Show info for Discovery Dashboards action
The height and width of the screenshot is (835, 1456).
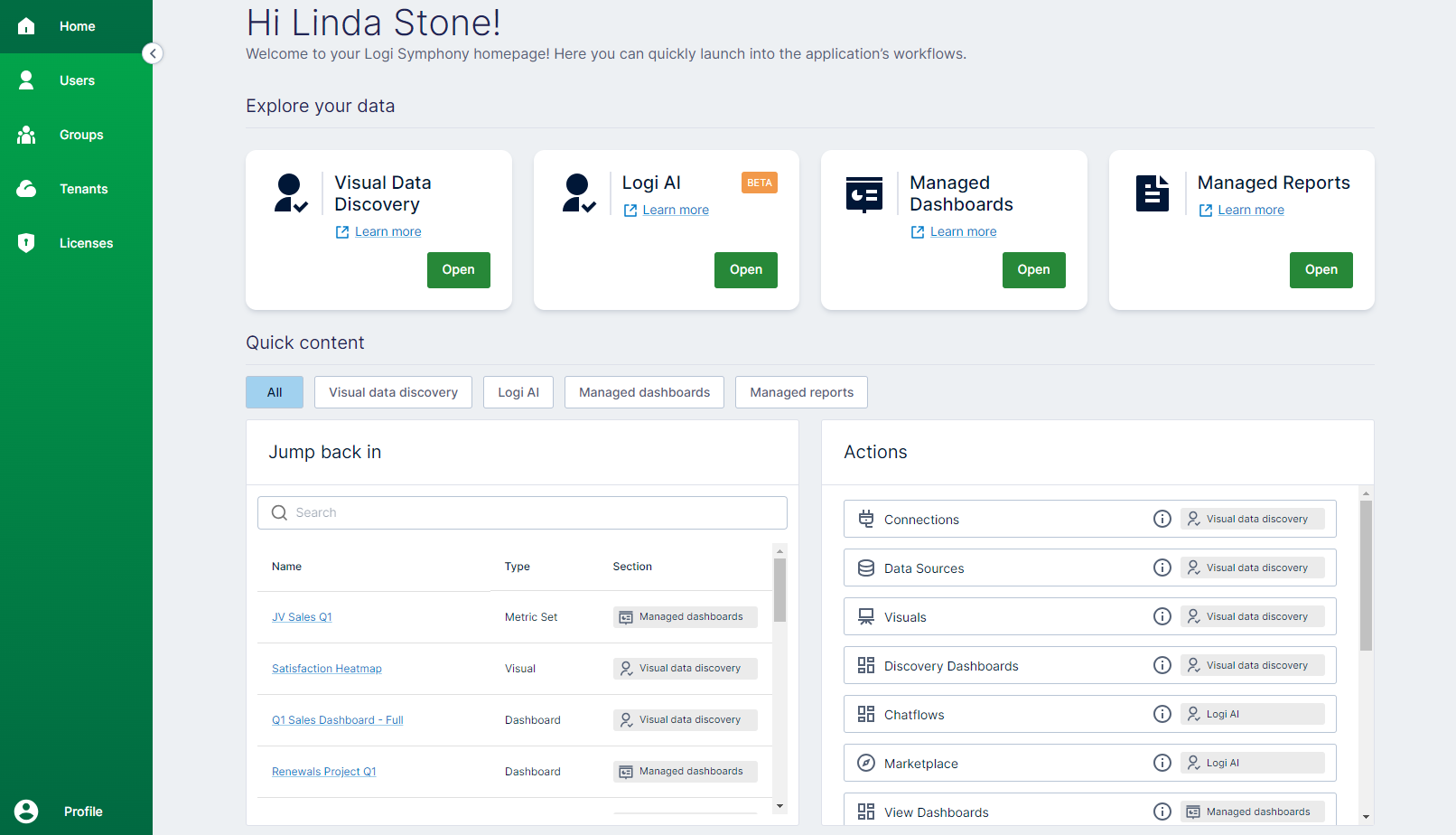pos(1162,665)
